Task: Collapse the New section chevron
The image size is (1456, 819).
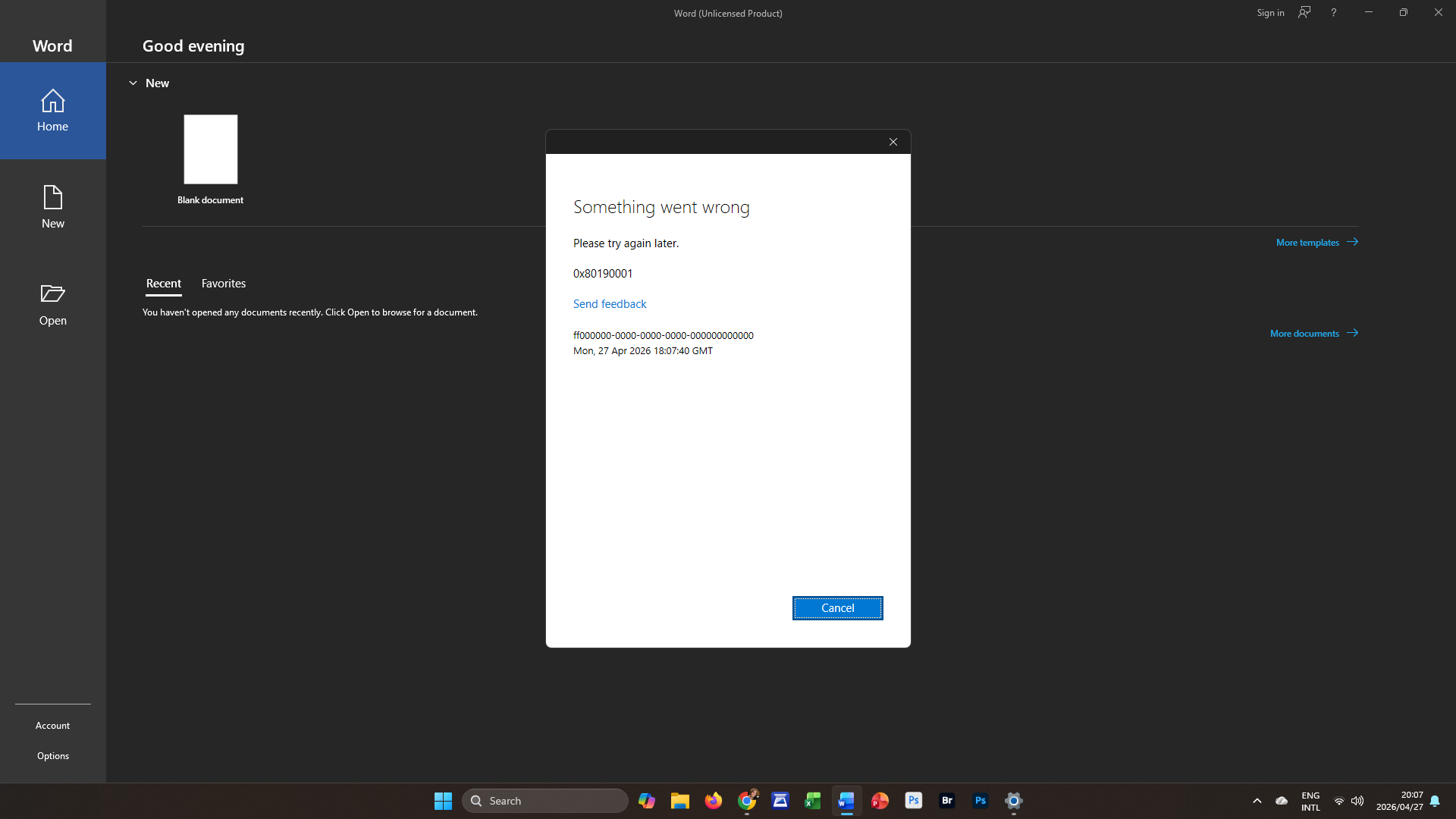Action: [133, 83]
